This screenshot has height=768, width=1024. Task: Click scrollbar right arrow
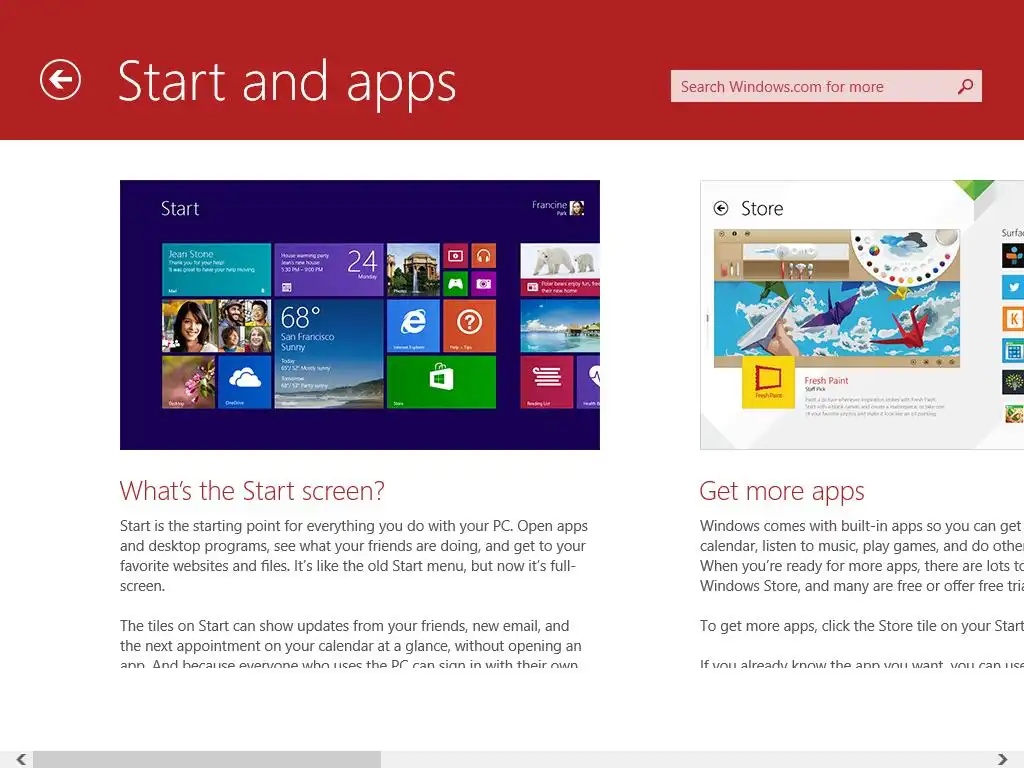pyautogui.click(x=1002, y=759)
